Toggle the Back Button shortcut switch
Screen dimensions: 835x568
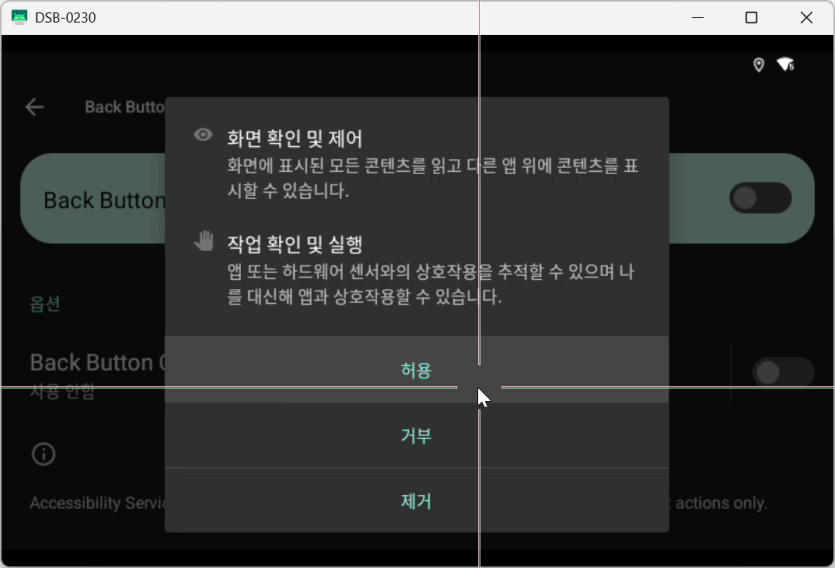click(783, 372)
